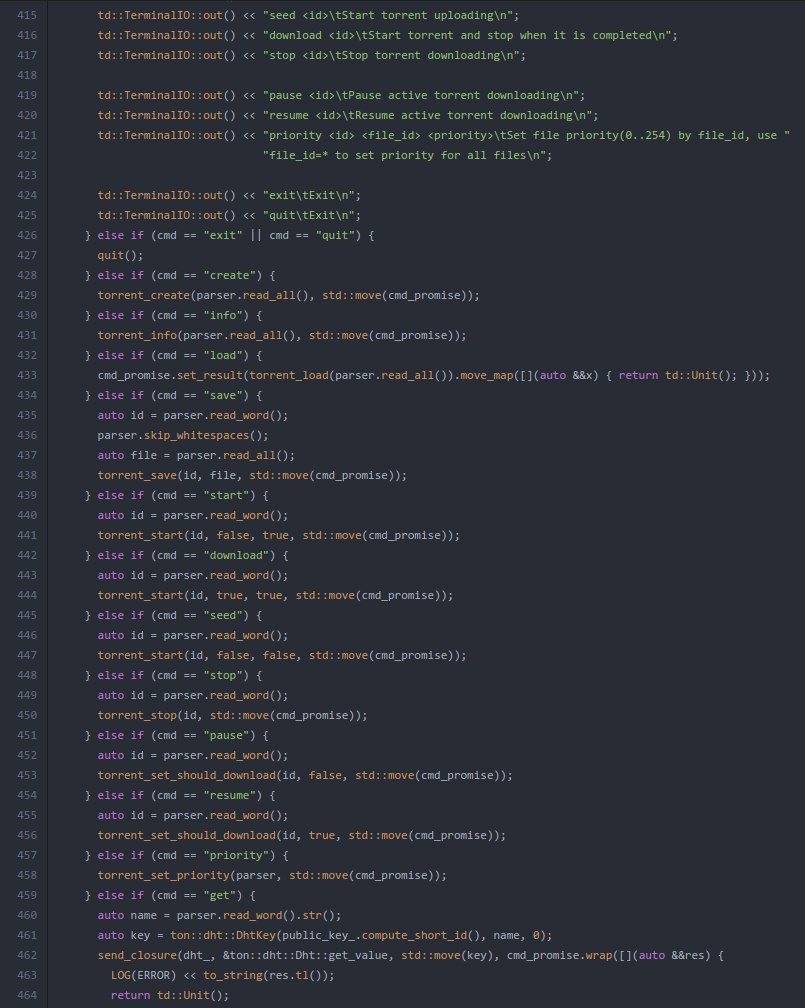Click the "priority" string literal on line 457

pos(236,855)
